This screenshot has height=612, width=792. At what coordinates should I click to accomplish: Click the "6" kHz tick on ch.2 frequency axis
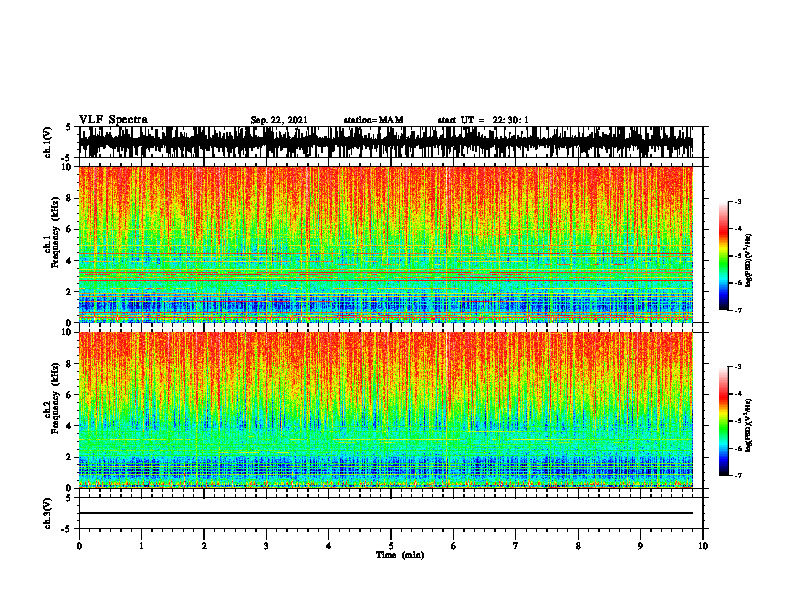70,395
